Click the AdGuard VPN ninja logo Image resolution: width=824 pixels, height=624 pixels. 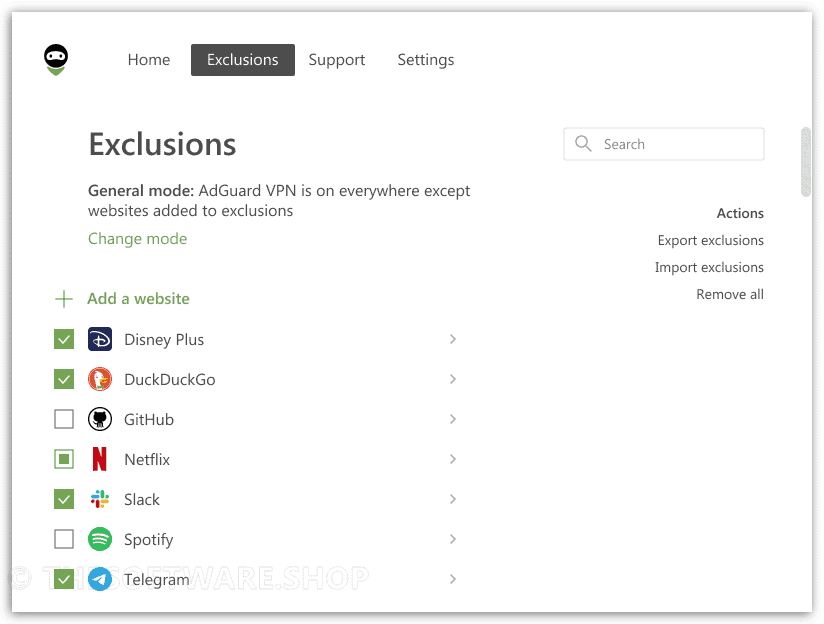tap(56, 59)
